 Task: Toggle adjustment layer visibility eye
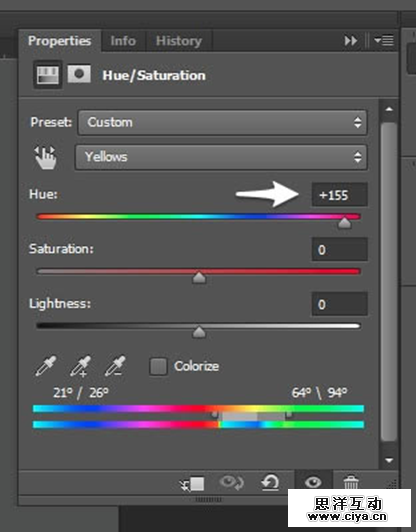[x=313, y=482]
